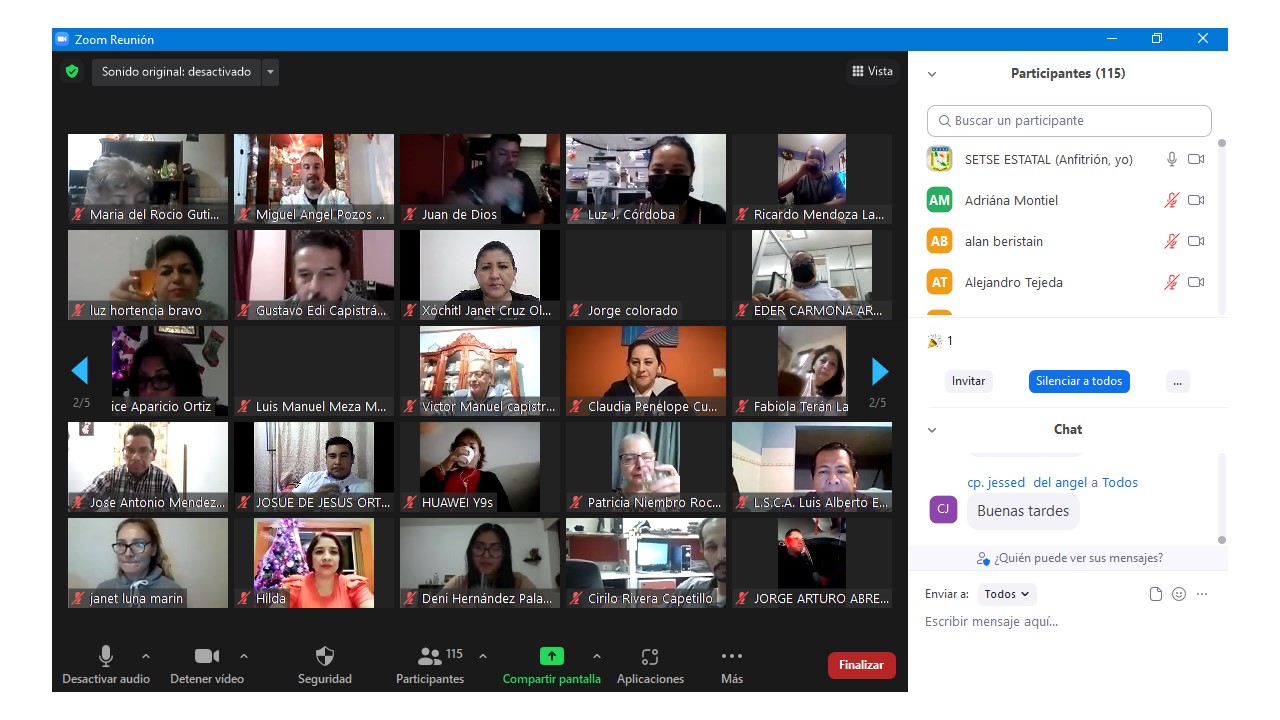Select the SETSE ESTATAL host row

coord(1066,159)
